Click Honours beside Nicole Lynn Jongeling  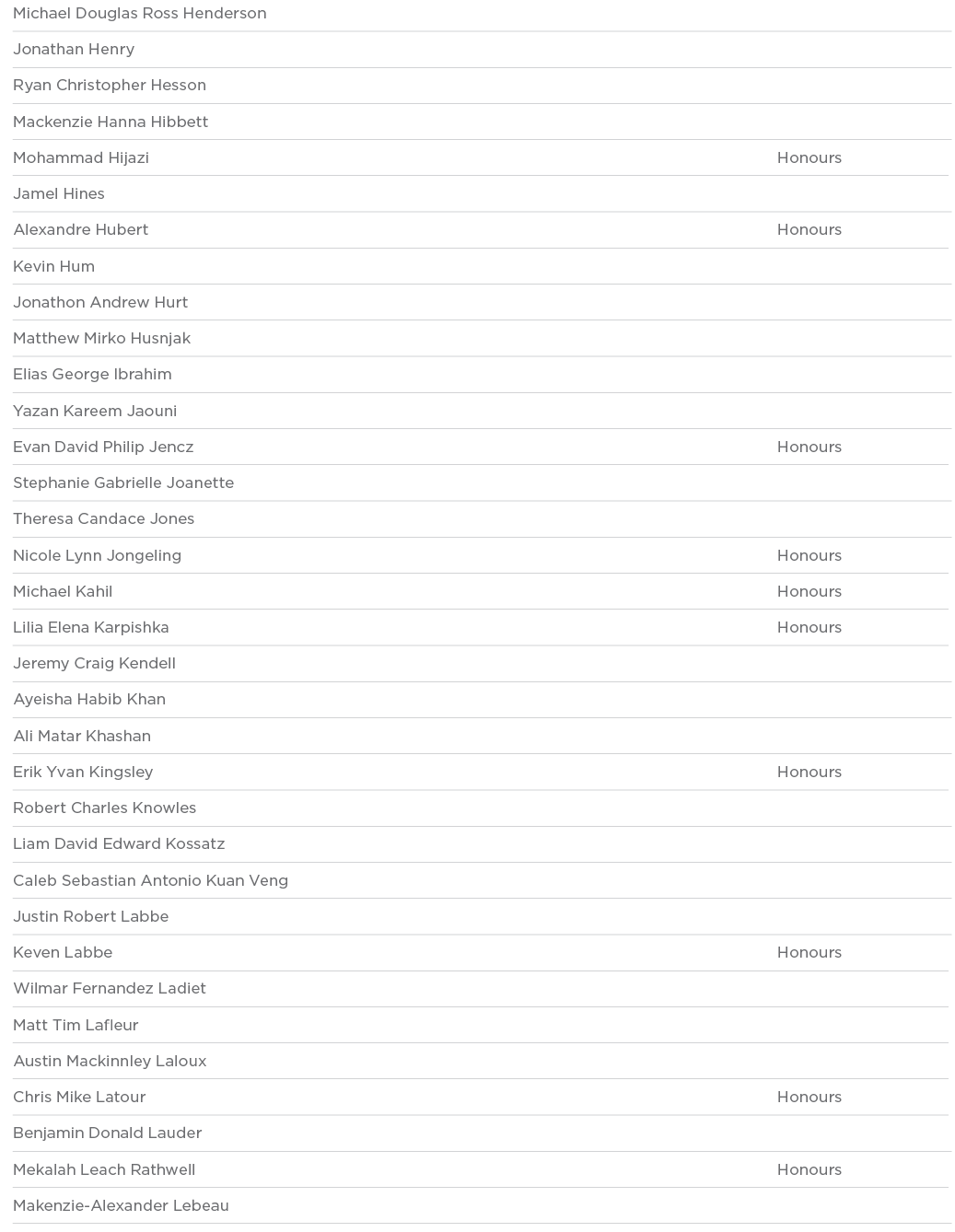click(809, 555)
